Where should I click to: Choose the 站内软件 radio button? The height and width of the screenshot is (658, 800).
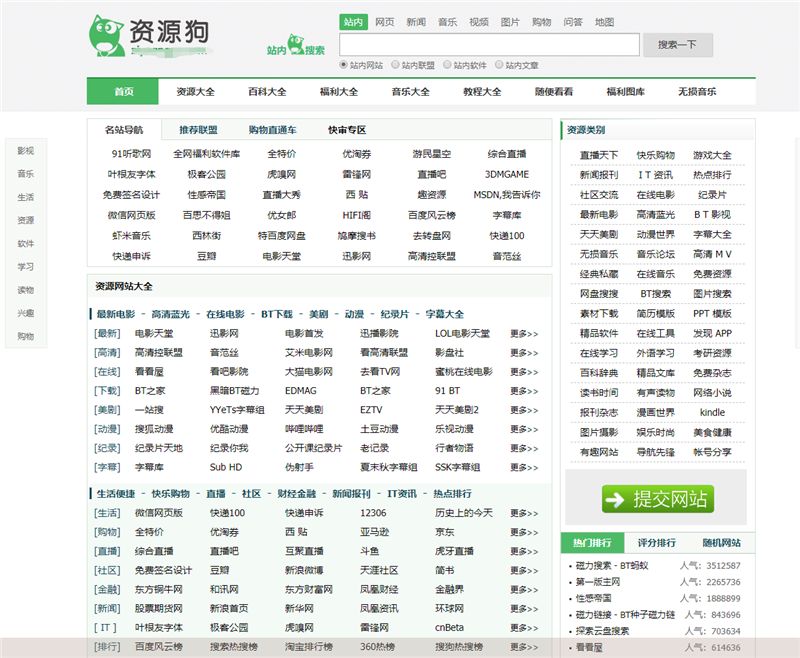point(447,65)
